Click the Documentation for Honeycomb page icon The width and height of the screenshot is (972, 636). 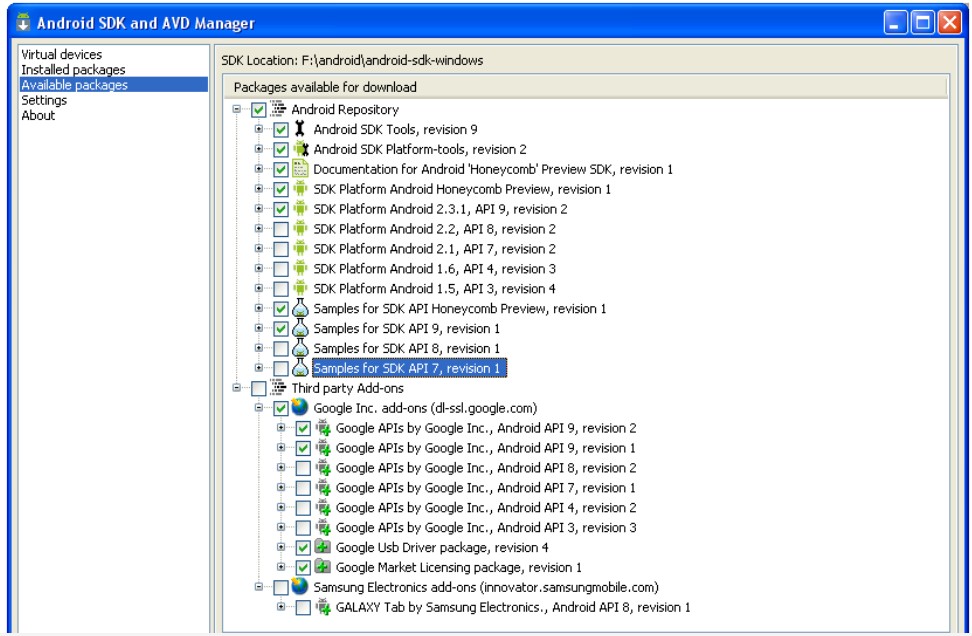click(x=300, y=169)
